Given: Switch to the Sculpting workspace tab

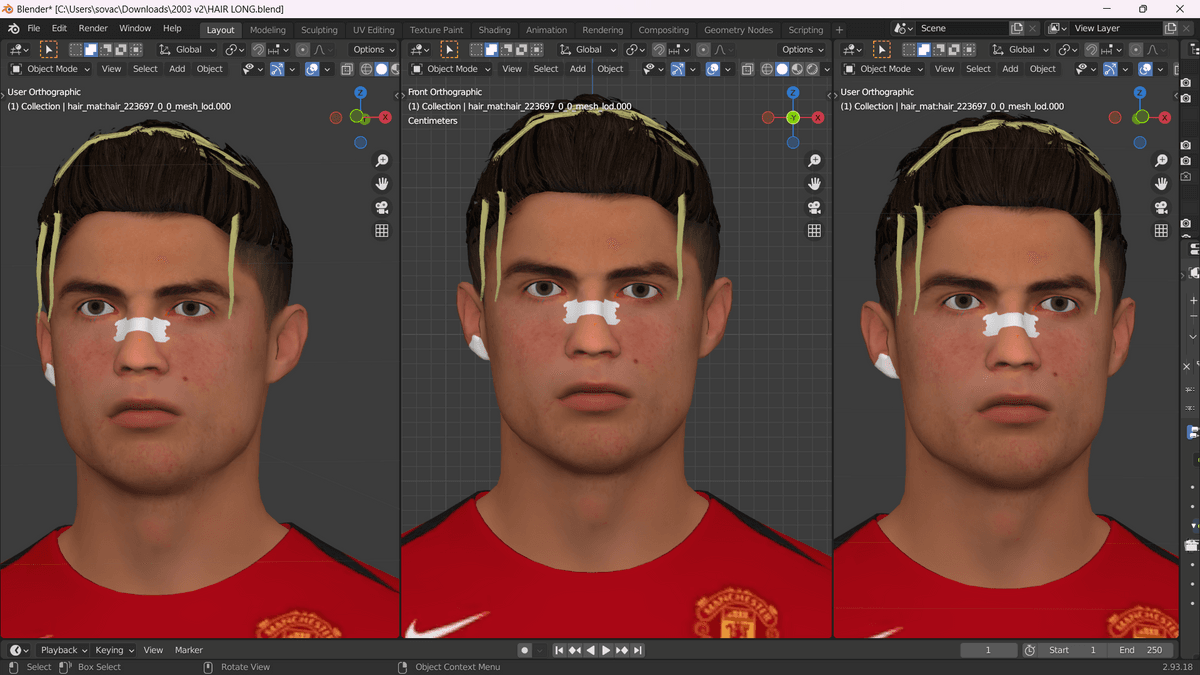Looking at the screenshot, I should 319,30.
